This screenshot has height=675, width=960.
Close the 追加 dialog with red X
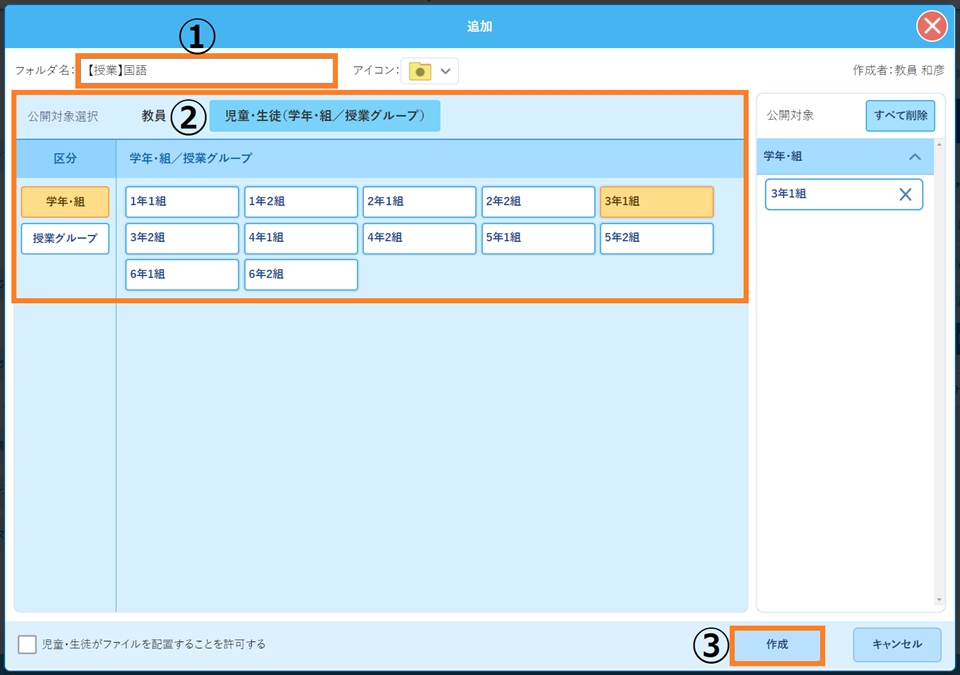(x=932, y=25)
